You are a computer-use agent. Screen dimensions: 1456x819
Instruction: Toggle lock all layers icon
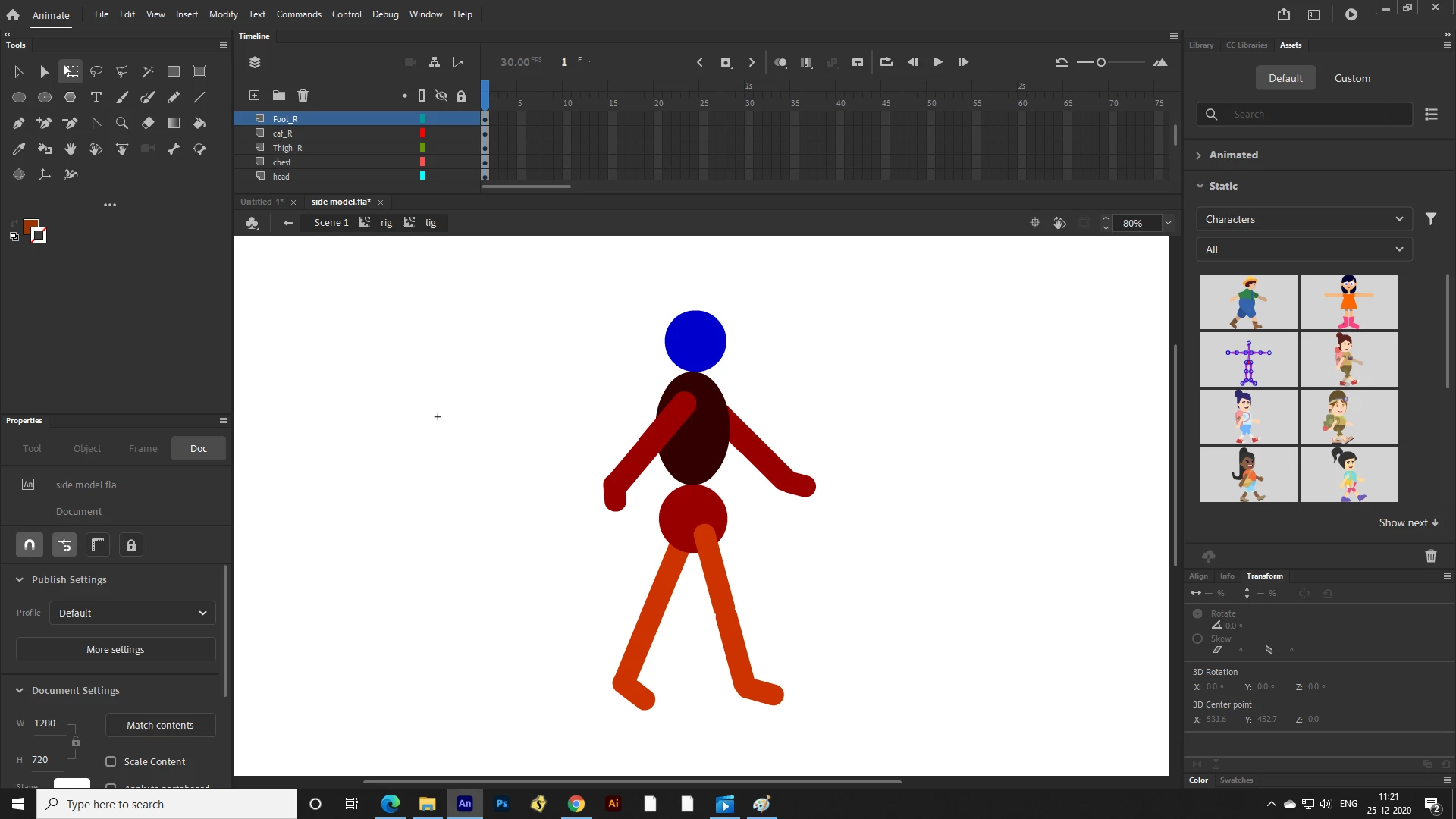(461, 96)
